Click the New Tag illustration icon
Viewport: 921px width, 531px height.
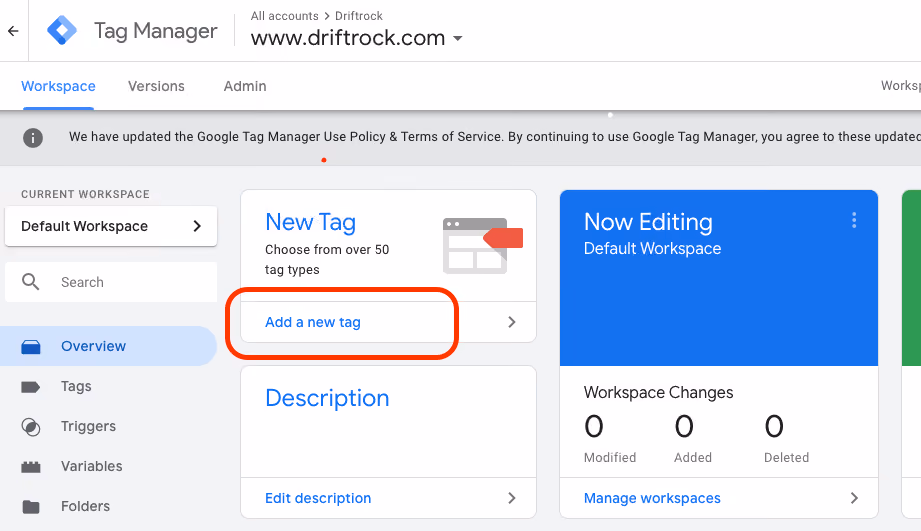coord(483,246)
